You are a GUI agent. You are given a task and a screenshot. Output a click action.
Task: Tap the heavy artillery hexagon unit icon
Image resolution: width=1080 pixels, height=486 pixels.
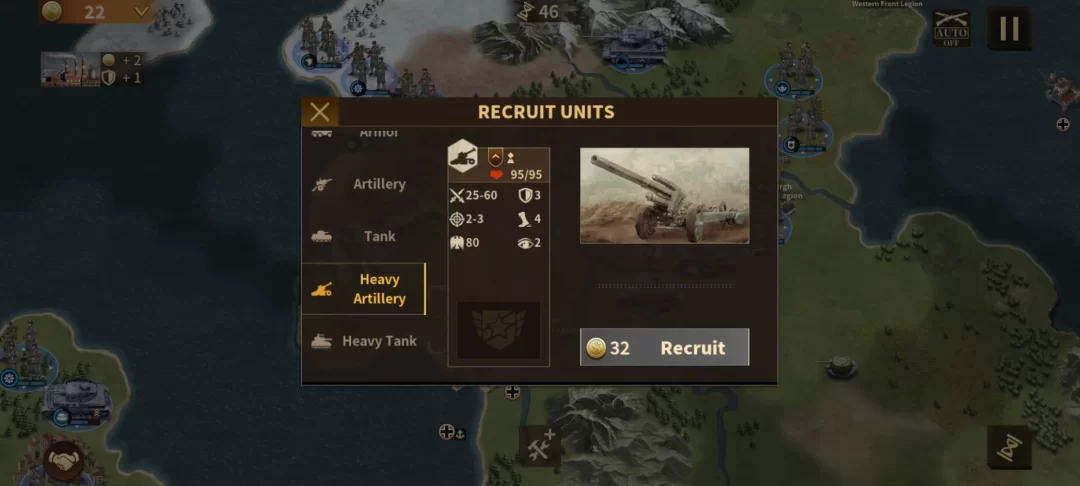tap(463, 156)
